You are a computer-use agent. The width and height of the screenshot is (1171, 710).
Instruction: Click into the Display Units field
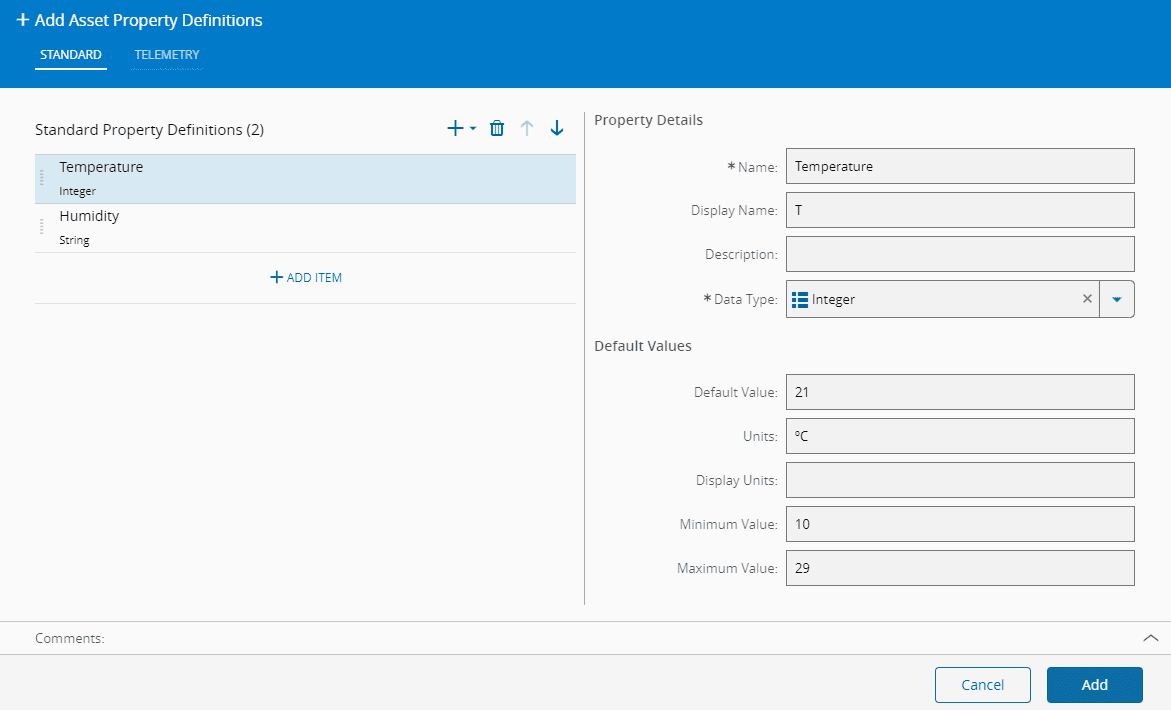(x=960, y=480)
